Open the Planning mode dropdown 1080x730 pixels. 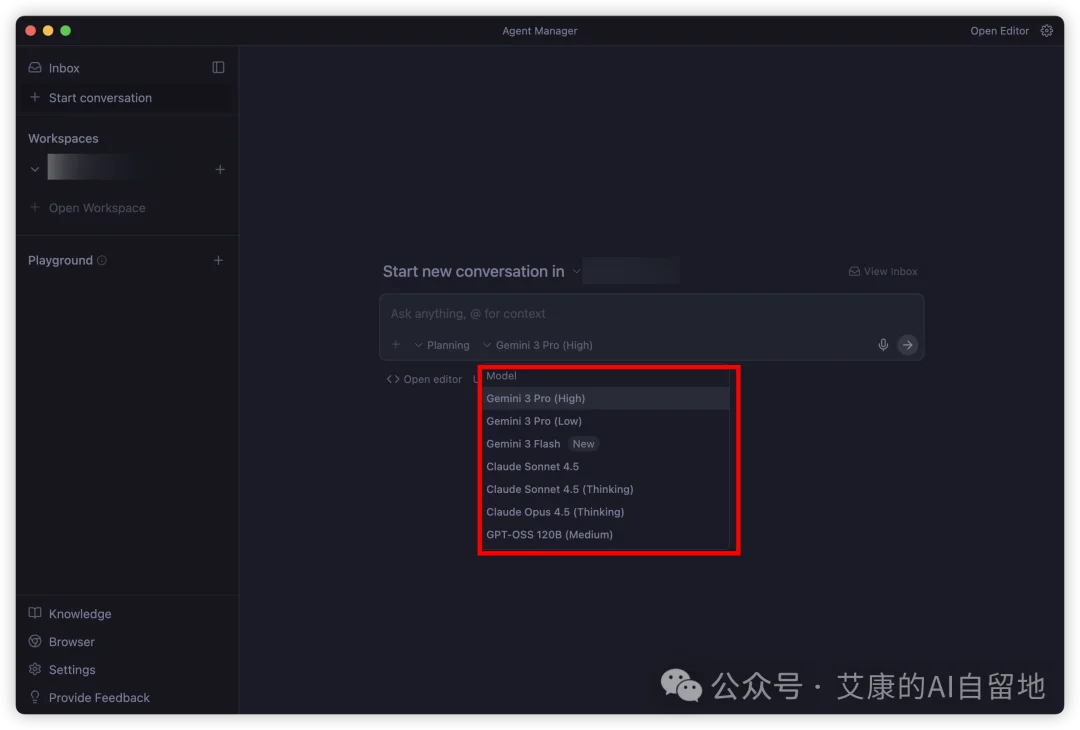point(443,344)
